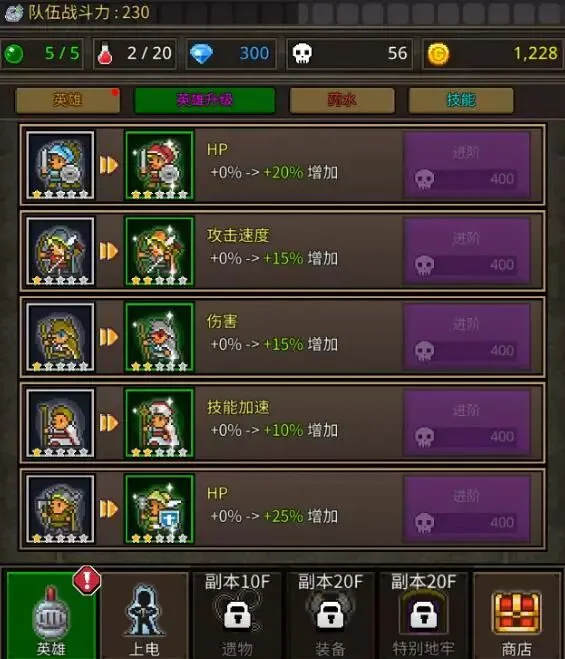The image size is (565, 659).
Task: Tap the knight hero portrait in first row
Action: point(60,165)
